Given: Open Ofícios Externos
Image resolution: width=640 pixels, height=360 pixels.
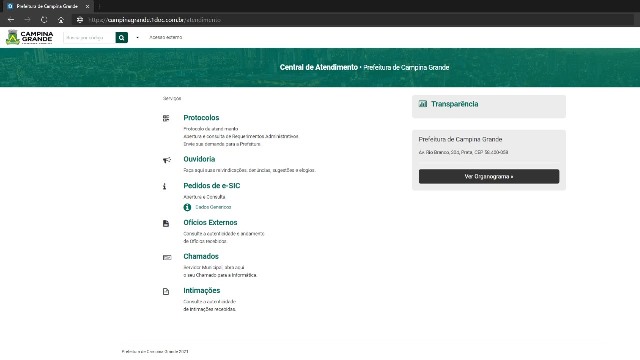Looking at the screenshot, I should tap(210, 222).
